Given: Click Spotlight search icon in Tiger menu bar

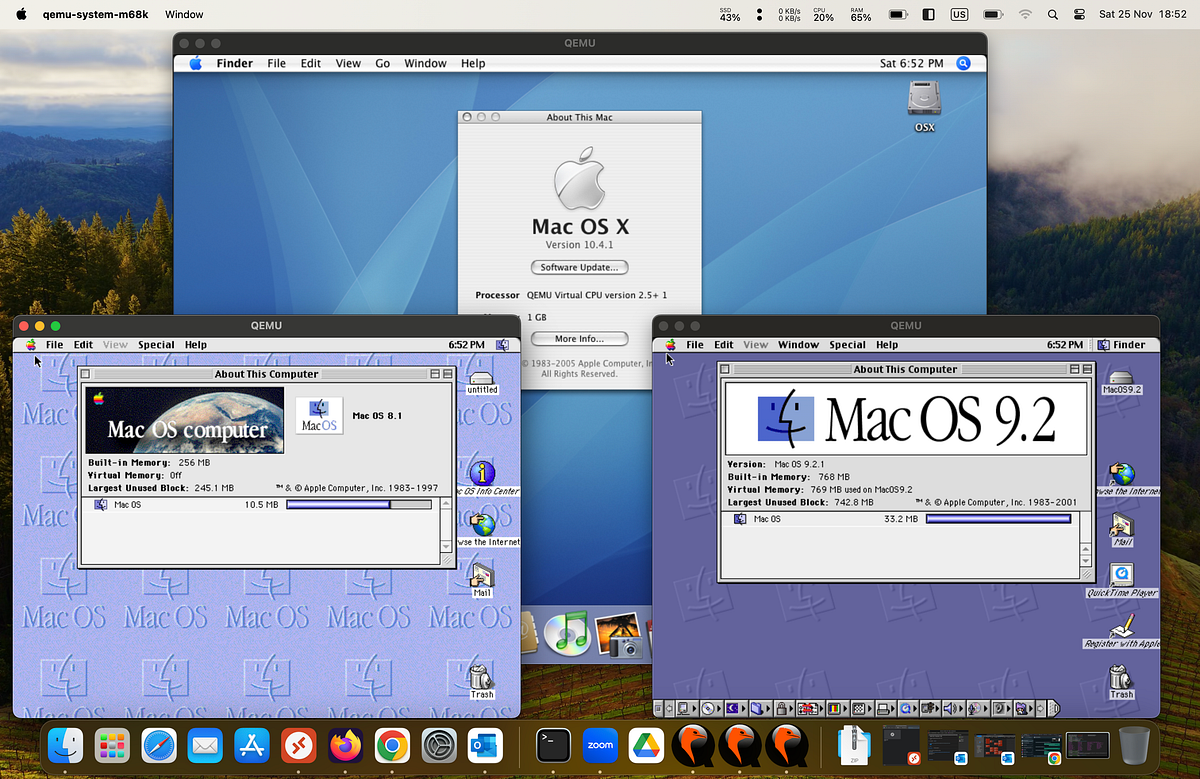Looking at the screenshot, I should tap(963, 63).
